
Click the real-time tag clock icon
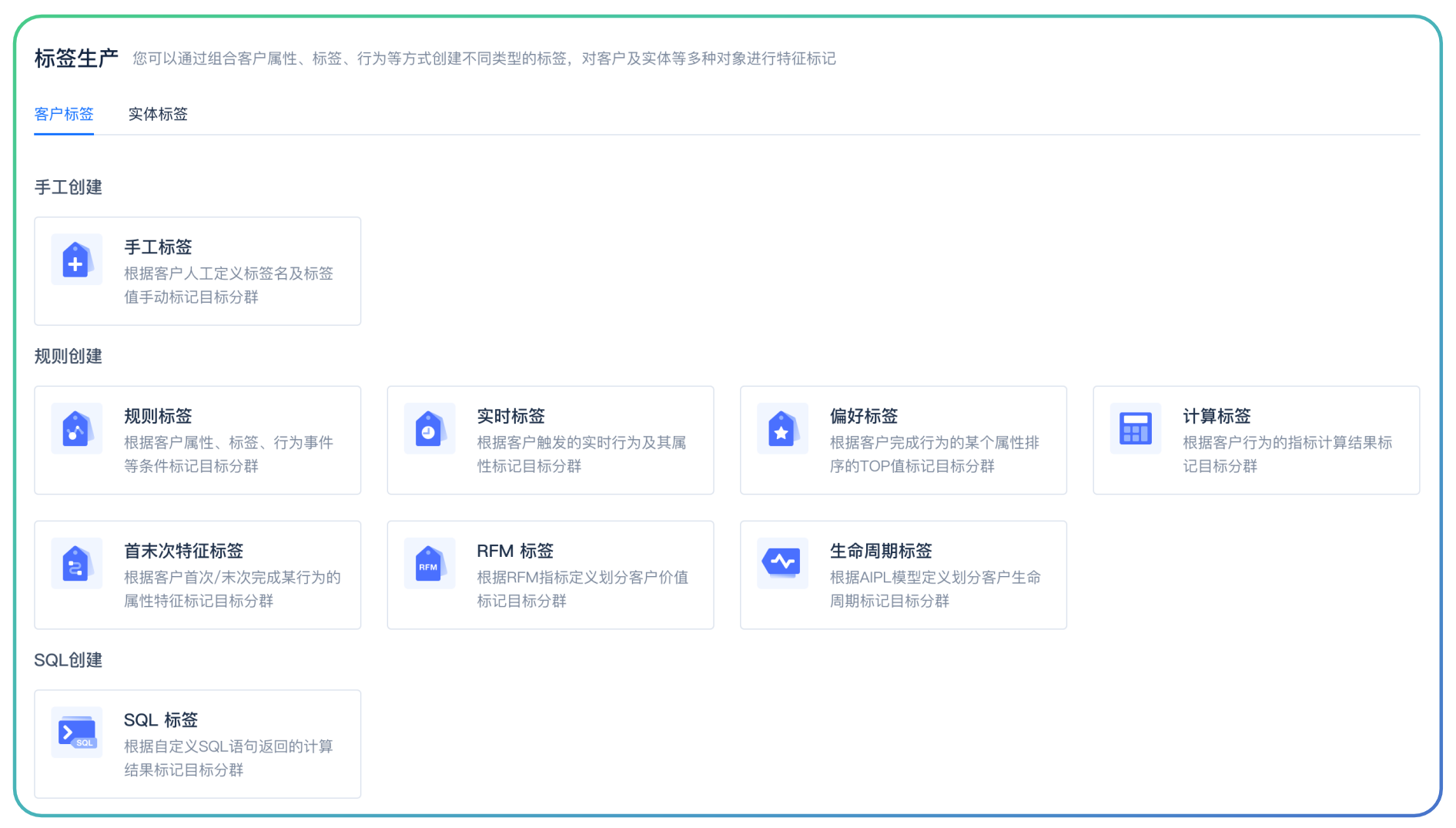[429, 429]
